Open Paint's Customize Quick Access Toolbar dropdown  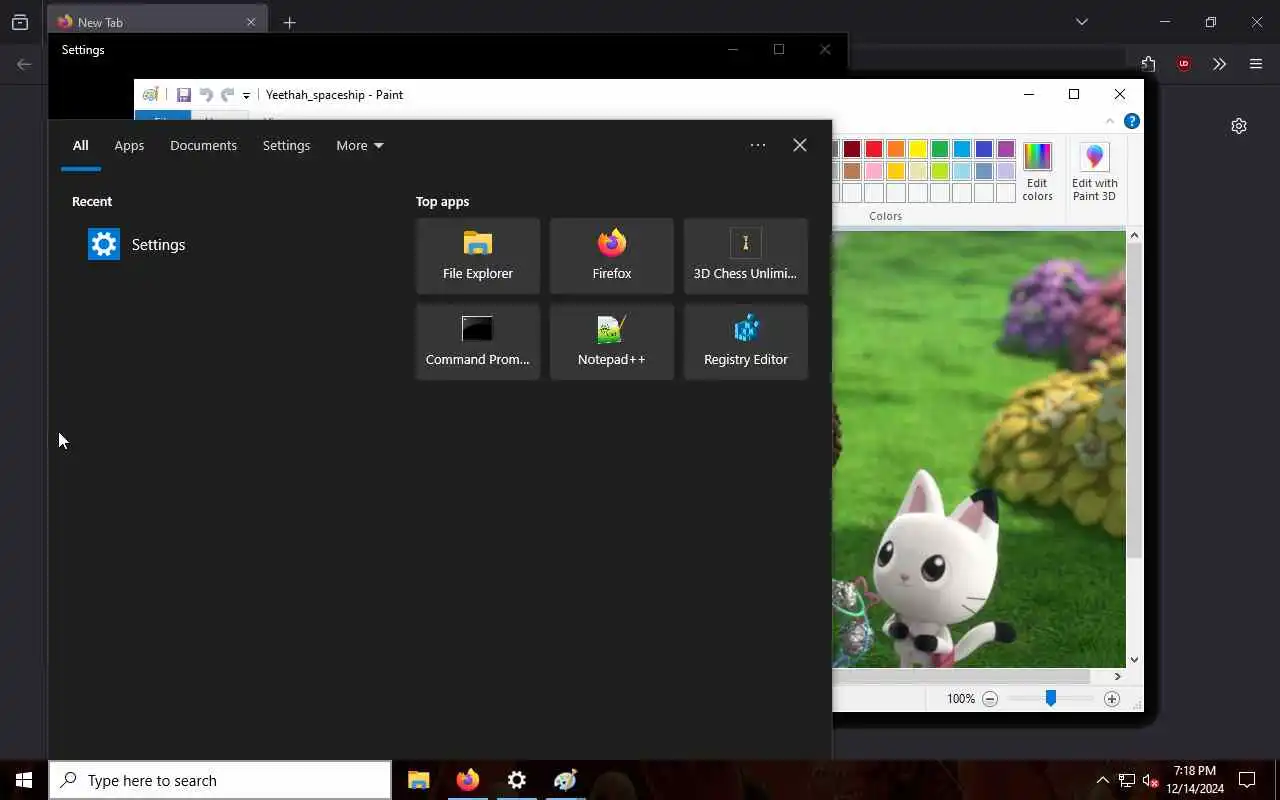coord(246,96)
